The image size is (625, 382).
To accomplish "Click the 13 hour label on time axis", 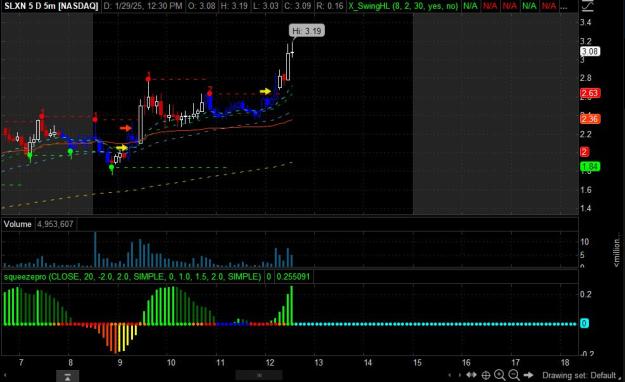I will tap(318, 362).
